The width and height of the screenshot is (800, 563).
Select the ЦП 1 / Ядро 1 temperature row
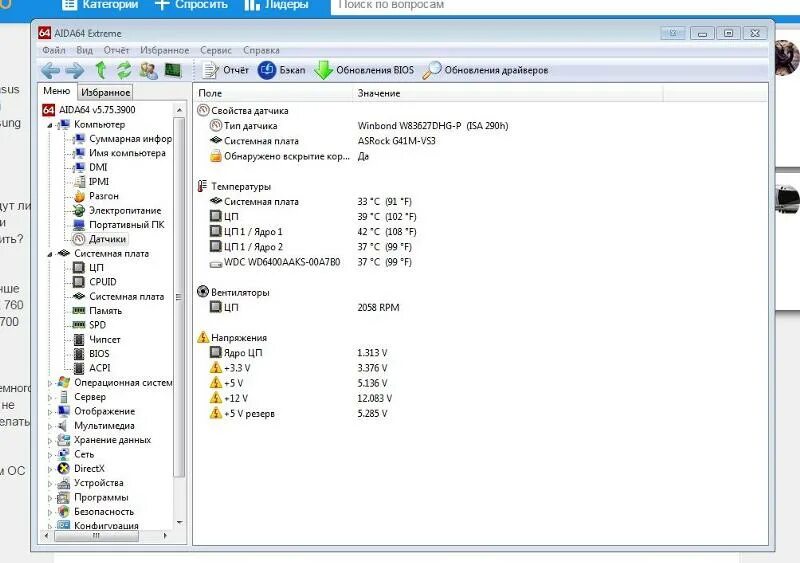tap(313, 232)
